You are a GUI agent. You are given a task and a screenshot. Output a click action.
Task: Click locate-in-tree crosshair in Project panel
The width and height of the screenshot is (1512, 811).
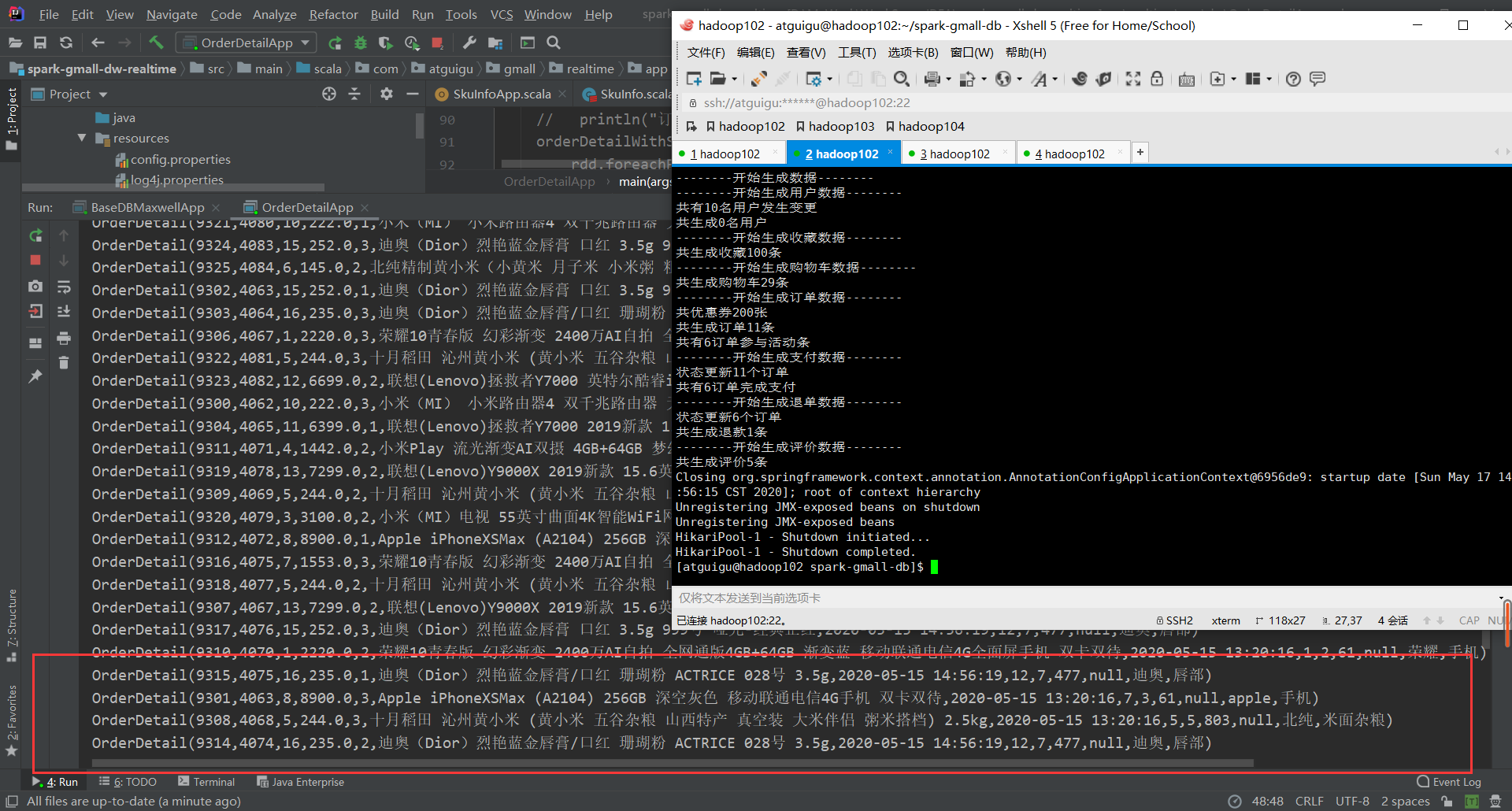329,94
